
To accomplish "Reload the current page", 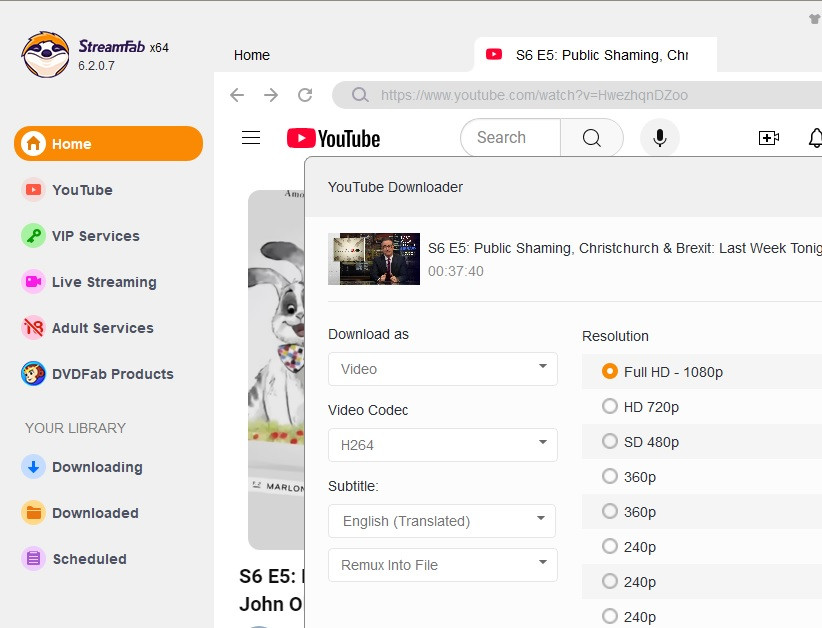I will point(305,95).
